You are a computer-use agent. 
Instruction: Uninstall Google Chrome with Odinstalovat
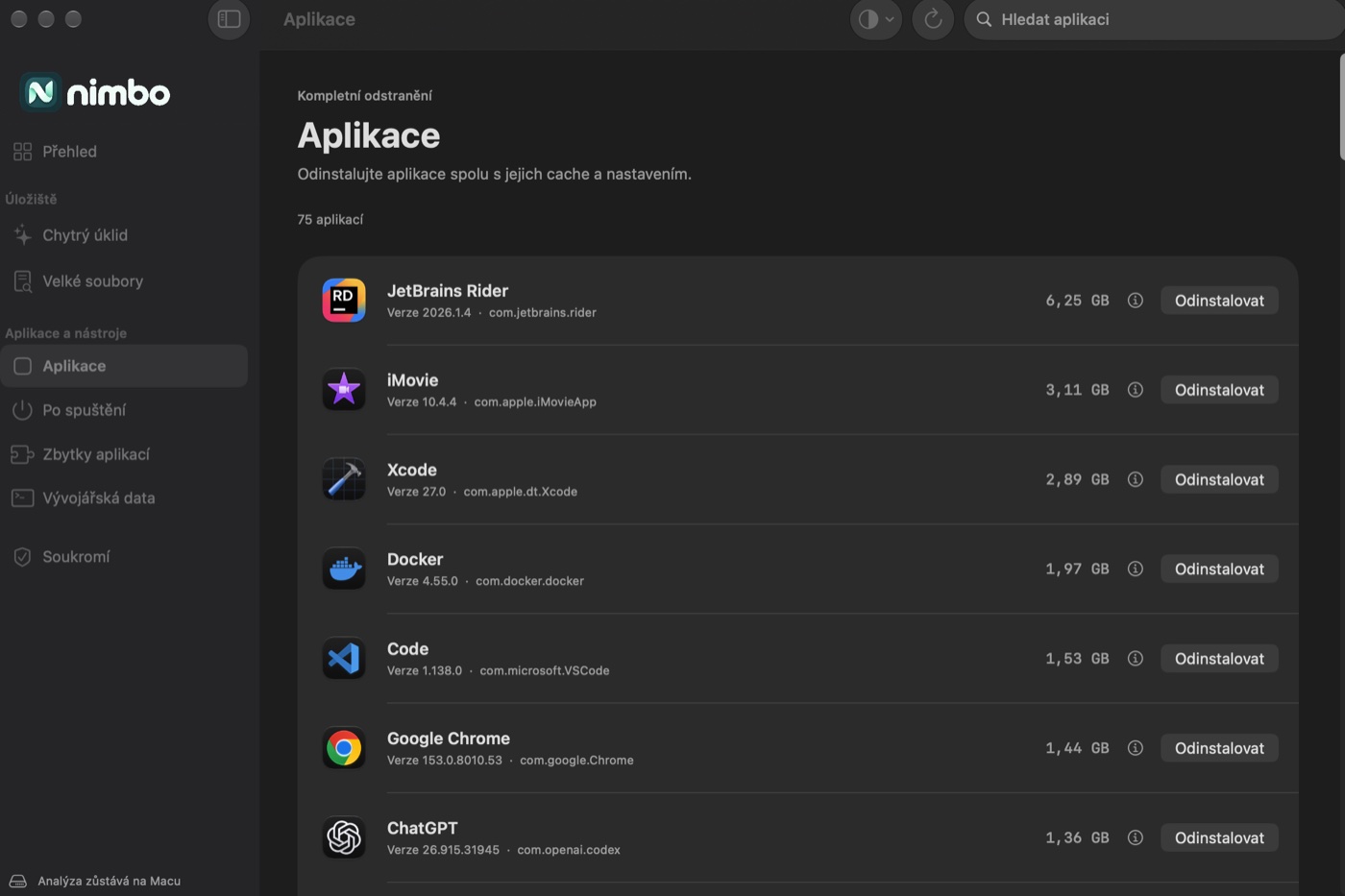(1219, 748)
